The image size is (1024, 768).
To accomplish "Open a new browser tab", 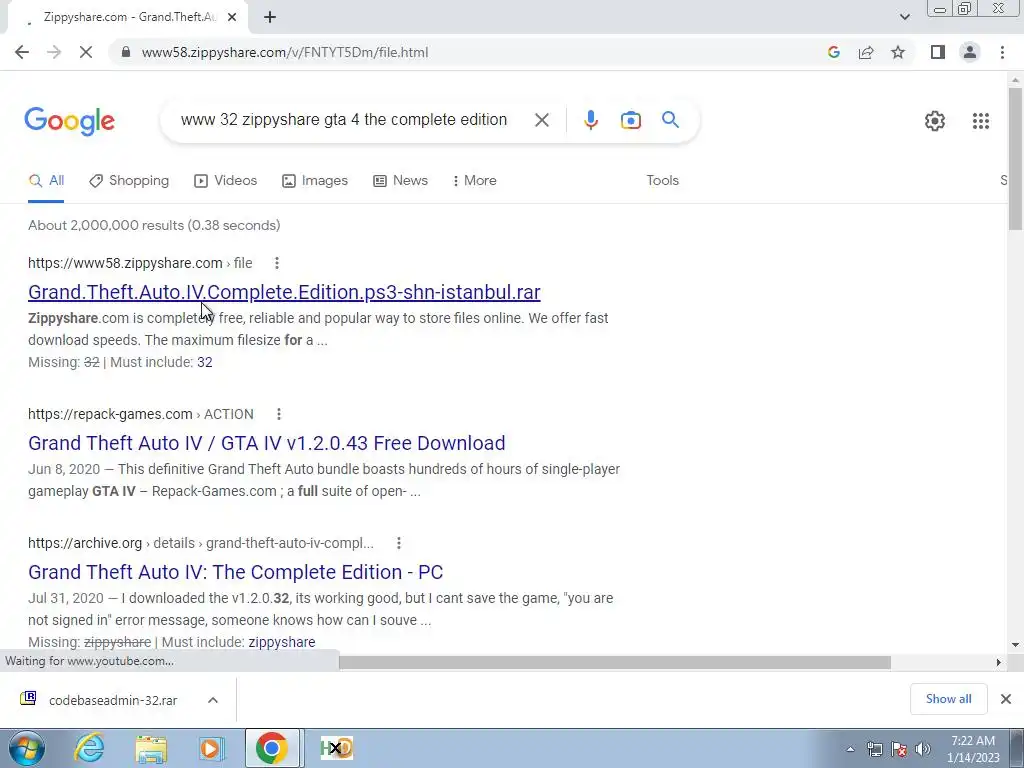I will coord(270,17).
